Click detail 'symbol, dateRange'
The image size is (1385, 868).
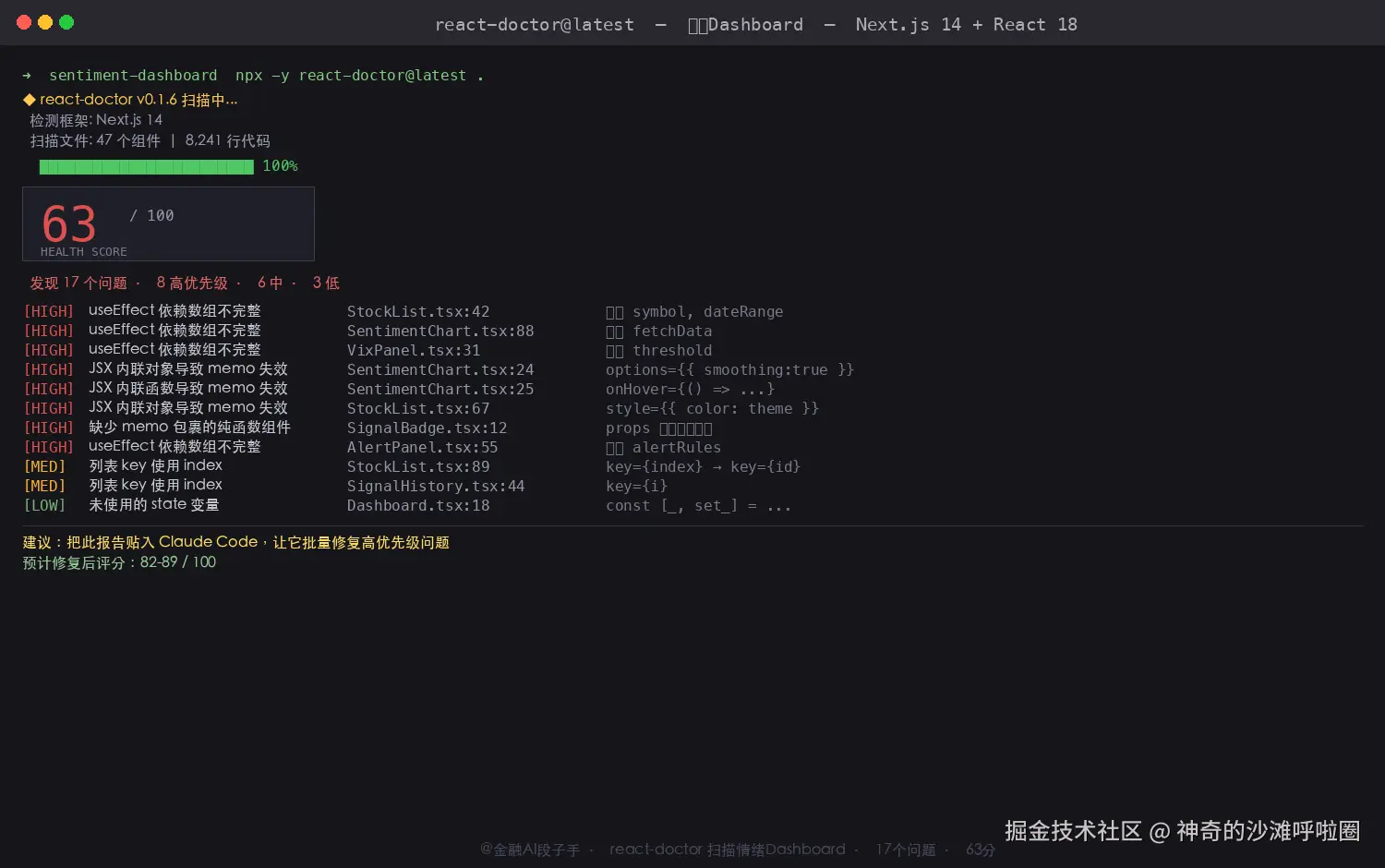(x=707, y=312)
